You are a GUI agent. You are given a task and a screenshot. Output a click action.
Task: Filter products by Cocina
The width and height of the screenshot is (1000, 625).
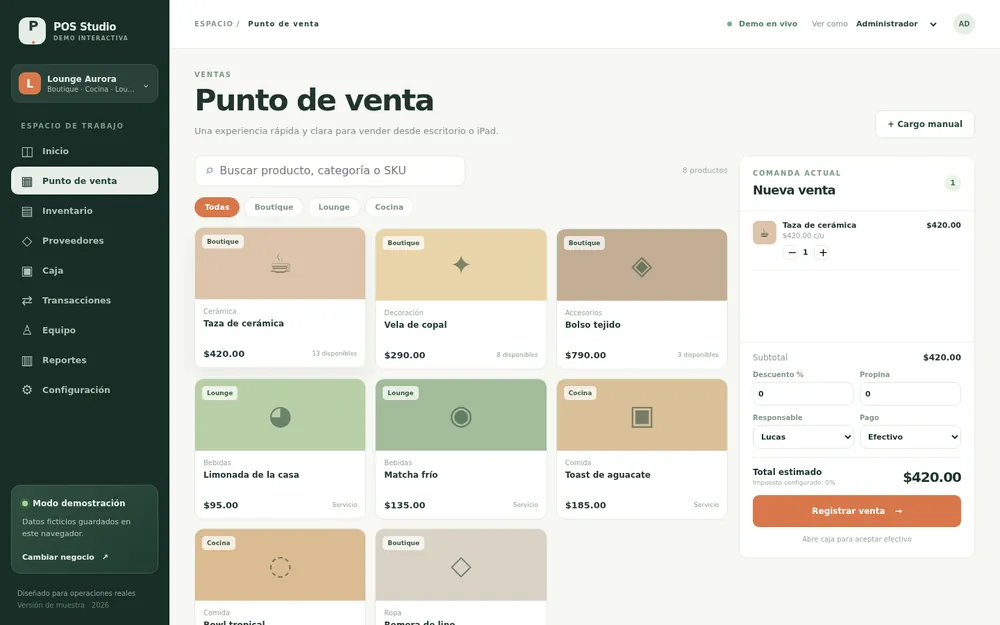click(389, 207)
